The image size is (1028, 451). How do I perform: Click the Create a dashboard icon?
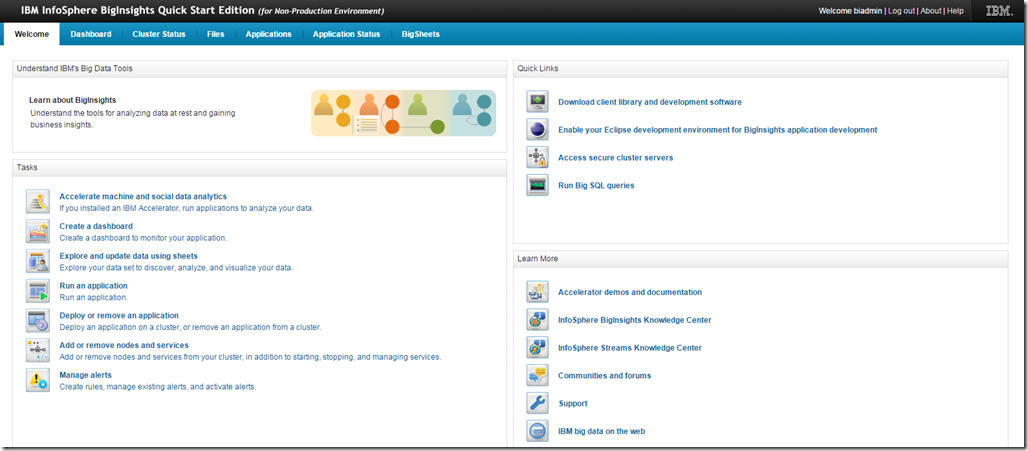coord(38,231)
